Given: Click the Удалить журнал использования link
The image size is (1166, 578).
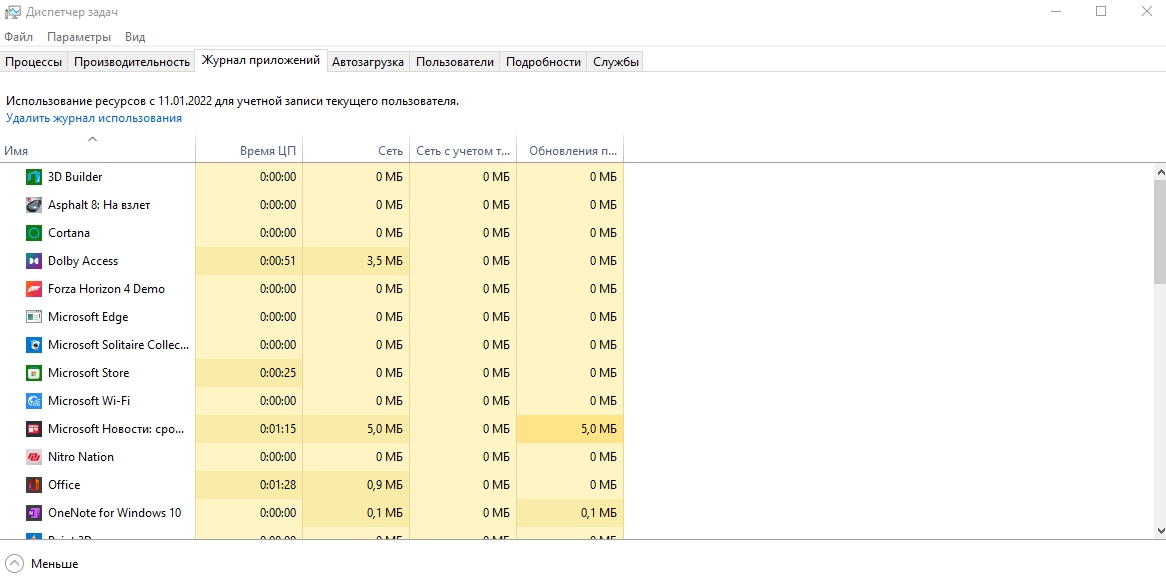Looking at the screenshot, I should pos(94,118).
